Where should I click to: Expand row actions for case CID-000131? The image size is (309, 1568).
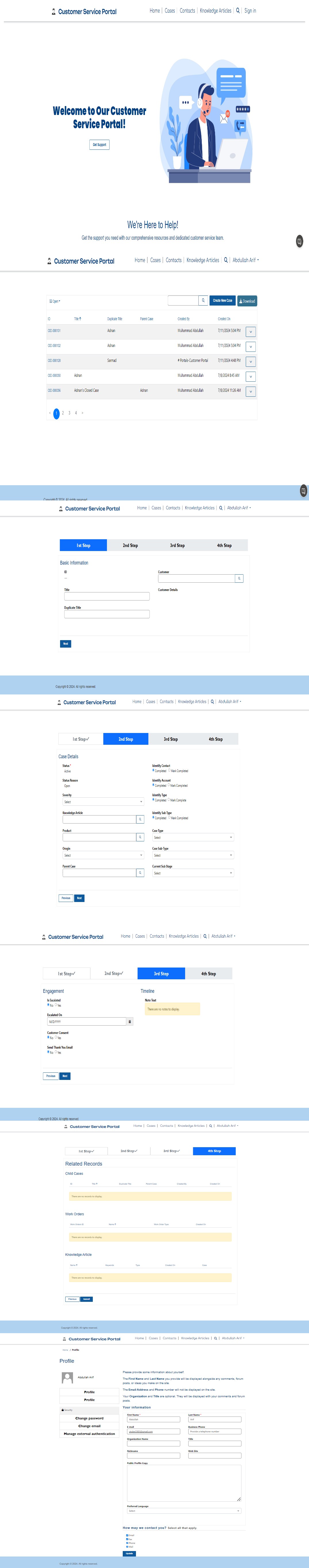(x=251, y=332)
